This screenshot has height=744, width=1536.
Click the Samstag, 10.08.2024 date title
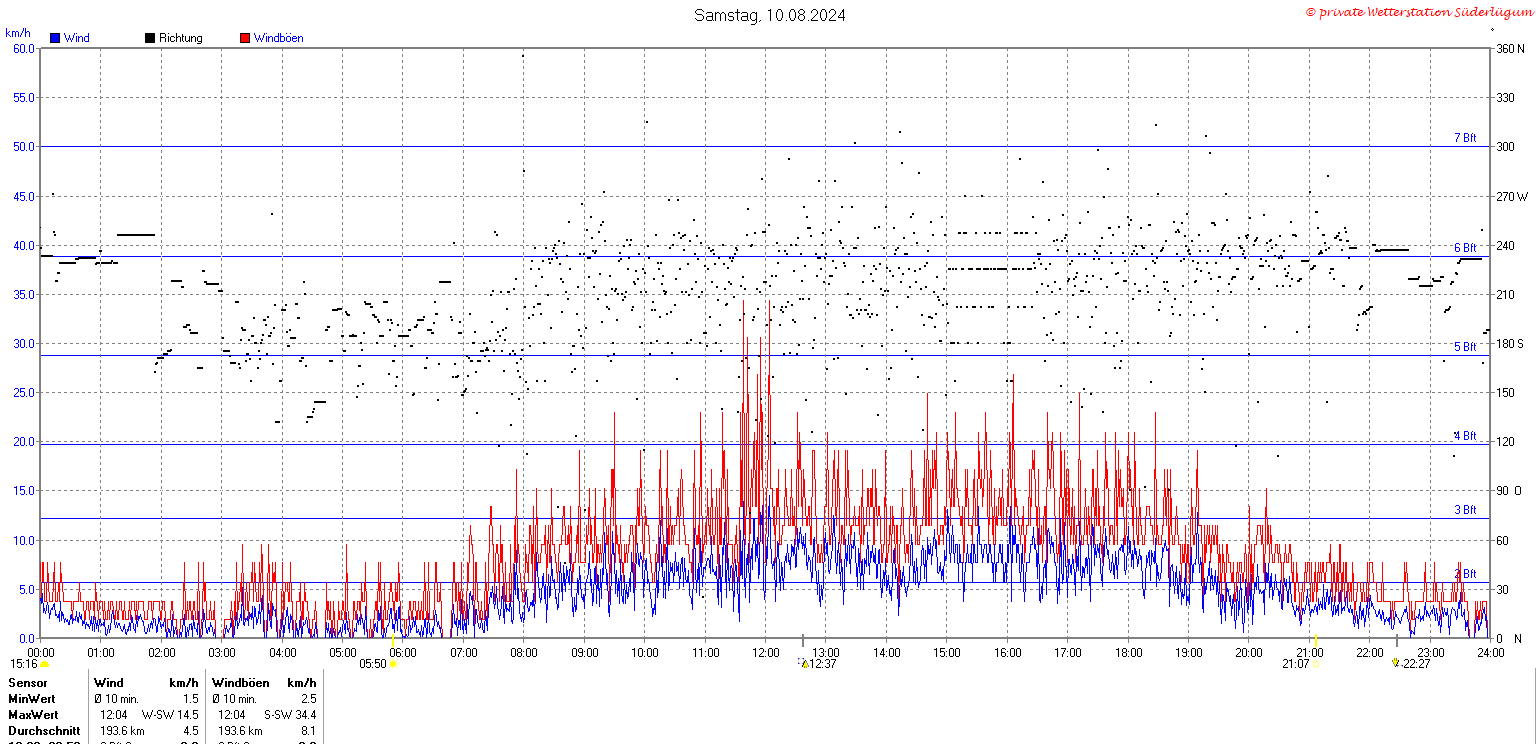[x=769, y=15]
